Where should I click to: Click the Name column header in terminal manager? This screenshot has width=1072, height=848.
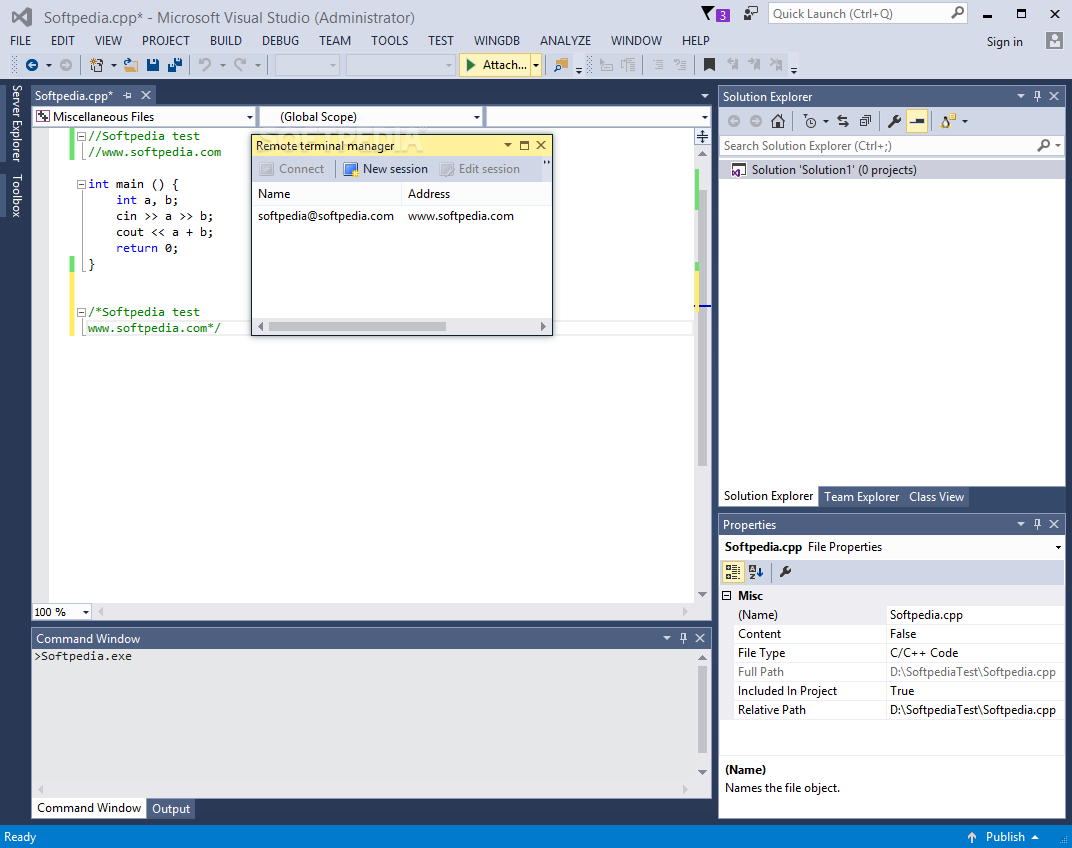tap(327, 194)
